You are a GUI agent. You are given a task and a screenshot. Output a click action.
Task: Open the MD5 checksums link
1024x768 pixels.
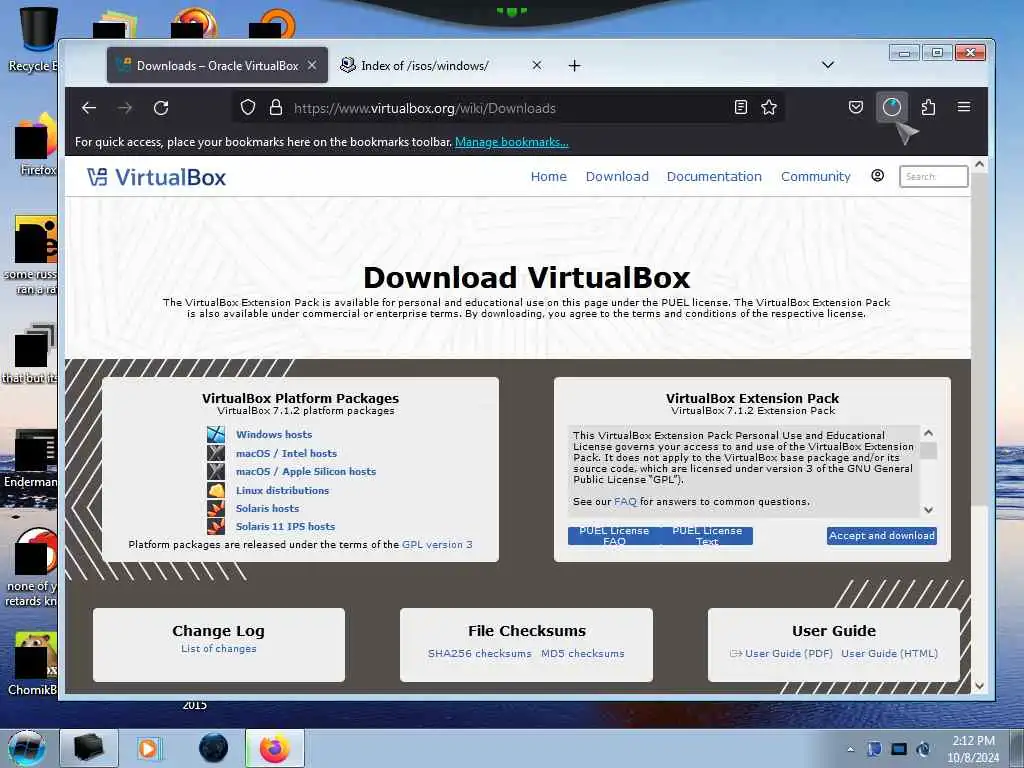583,654
